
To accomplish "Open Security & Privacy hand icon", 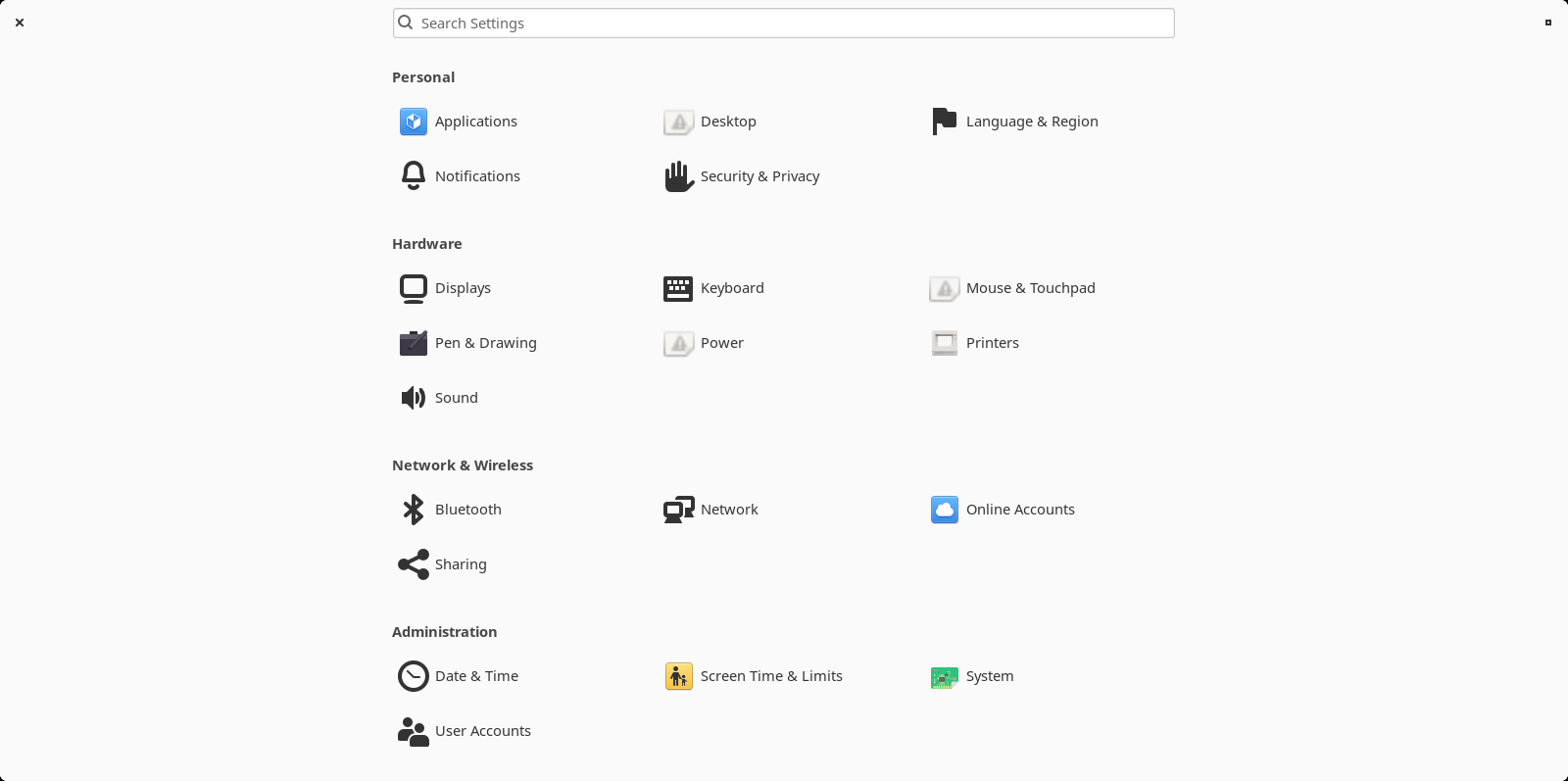I will (678, 176).
